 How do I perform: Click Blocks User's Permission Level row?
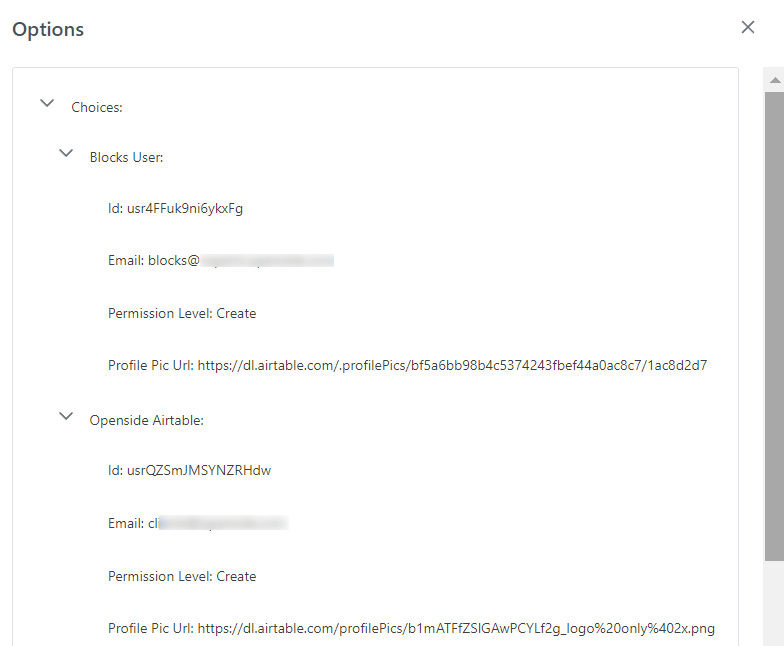point(182,313)
